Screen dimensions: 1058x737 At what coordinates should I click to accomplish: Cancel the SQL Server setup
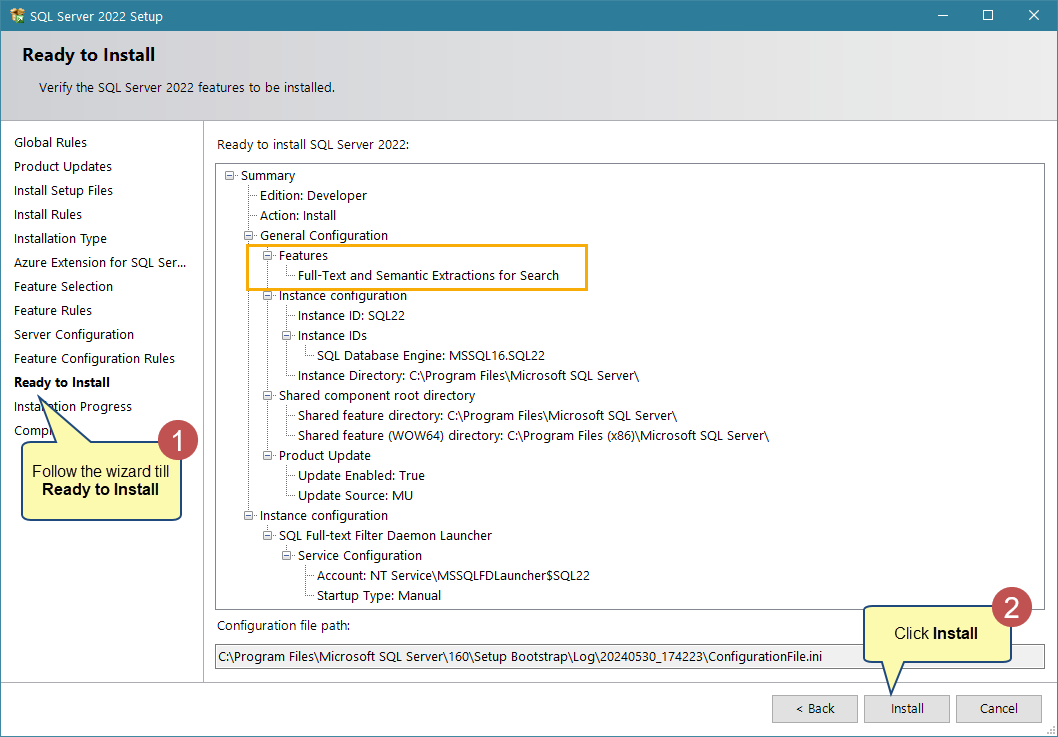[999, 709]
